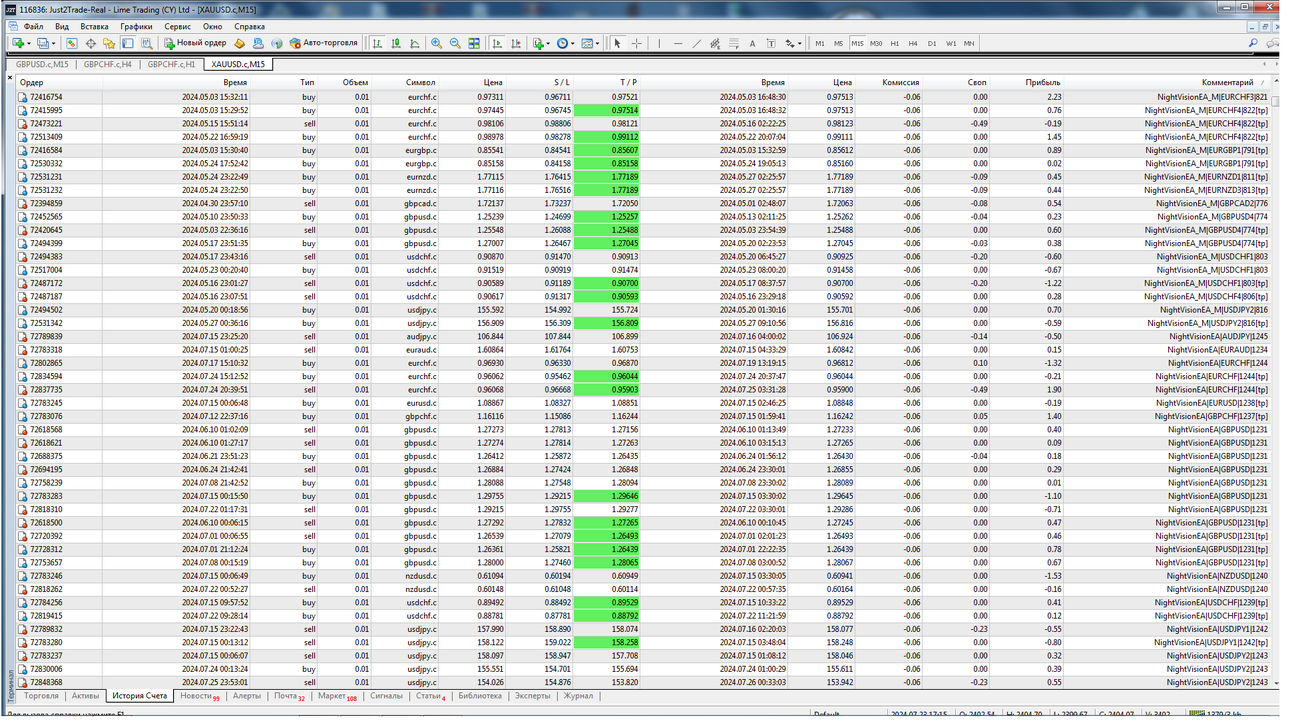Open the Графики menu

pos(136,26)
